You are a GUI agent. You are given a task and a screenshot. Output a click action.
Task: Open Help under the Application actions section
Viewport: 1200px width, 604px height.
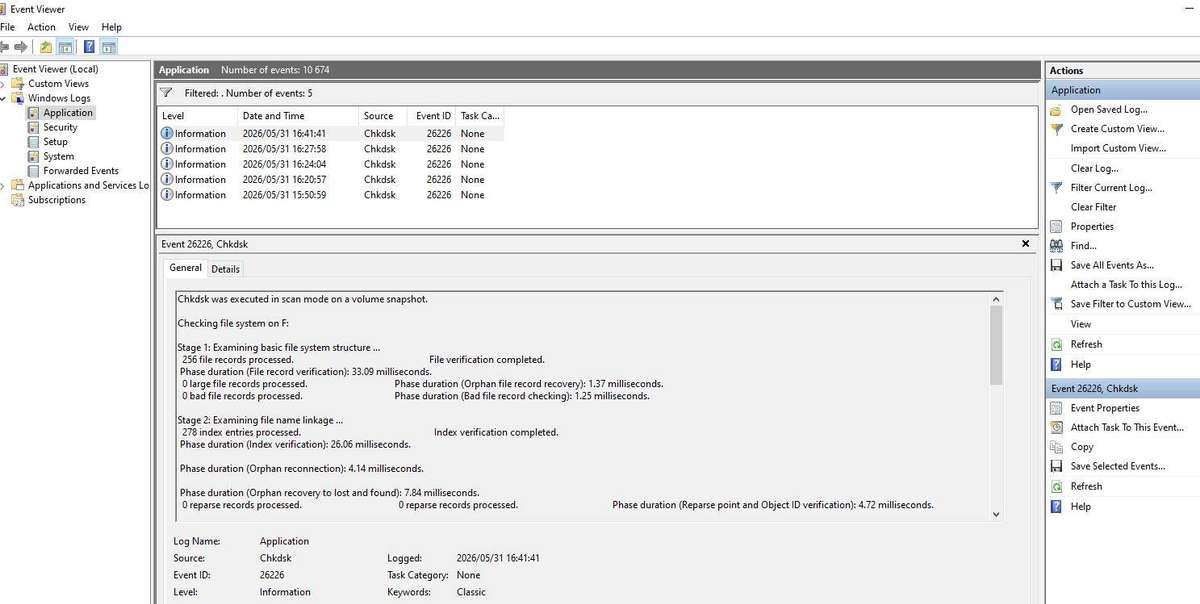(x=1080, y=365)
